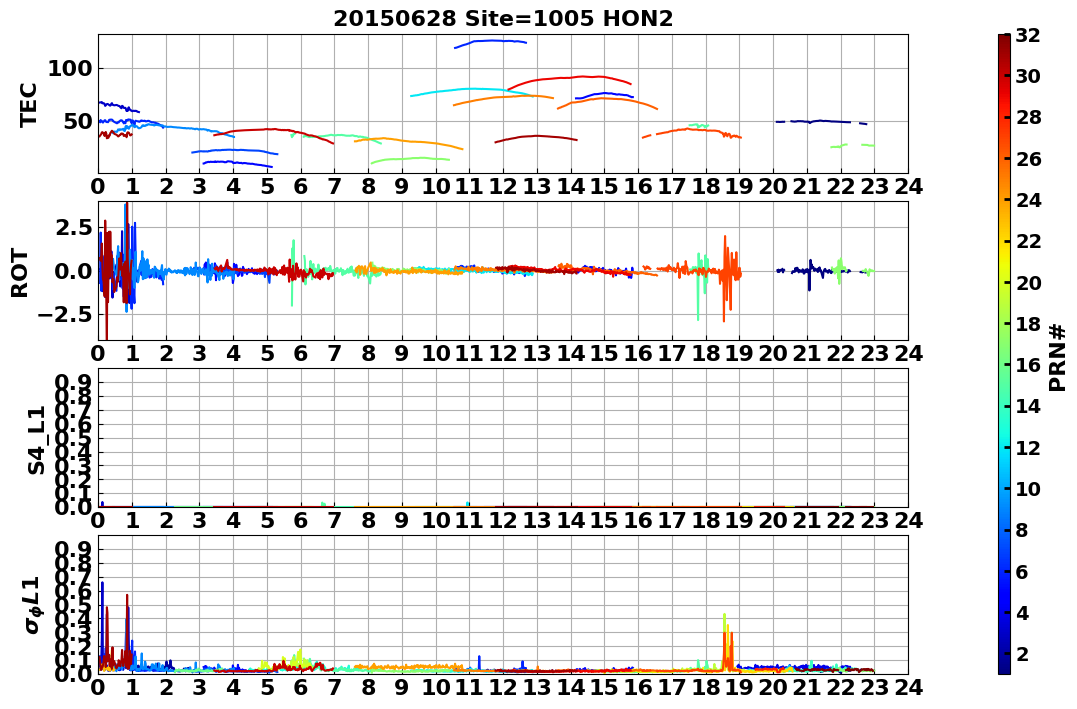Click the 28 tick on the PRN colorbar

point(1028,117)
